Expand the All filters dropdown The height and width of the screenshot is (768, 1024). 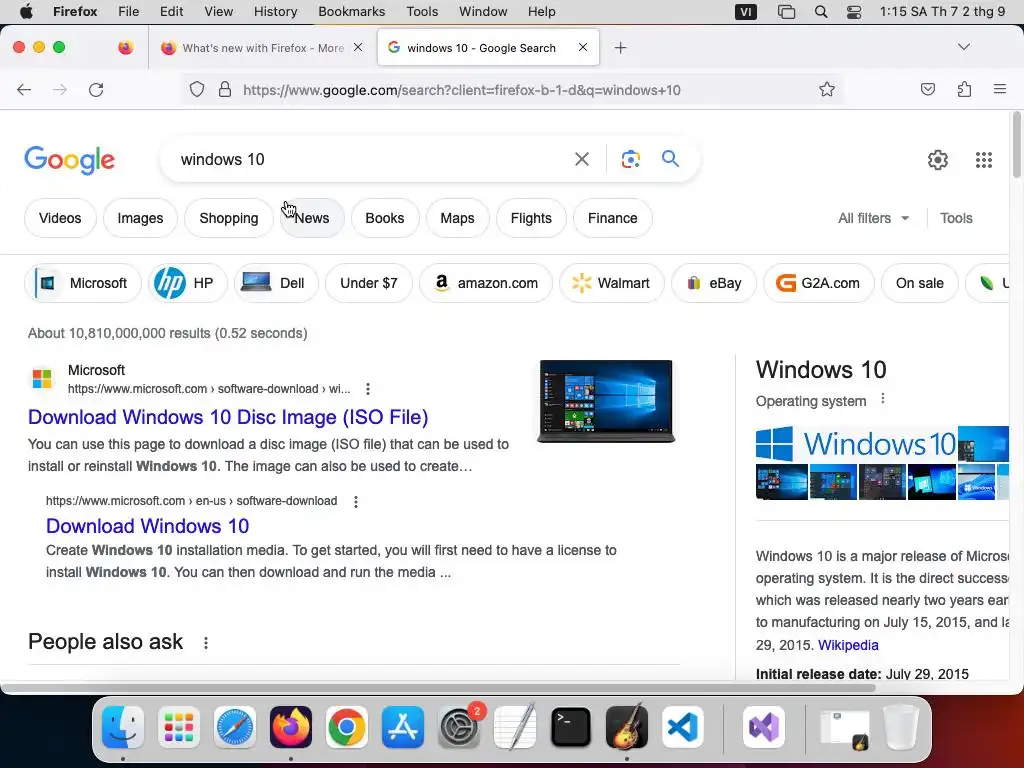click(873, 218)
